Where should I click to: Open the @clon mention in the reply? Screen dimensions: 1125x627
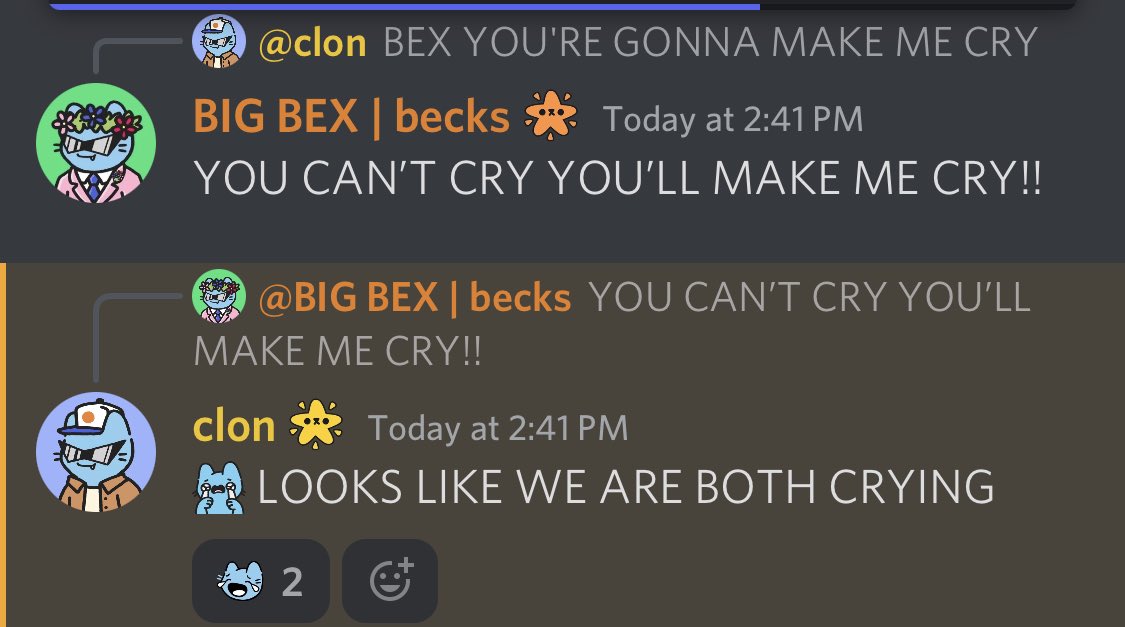[312, 42]
